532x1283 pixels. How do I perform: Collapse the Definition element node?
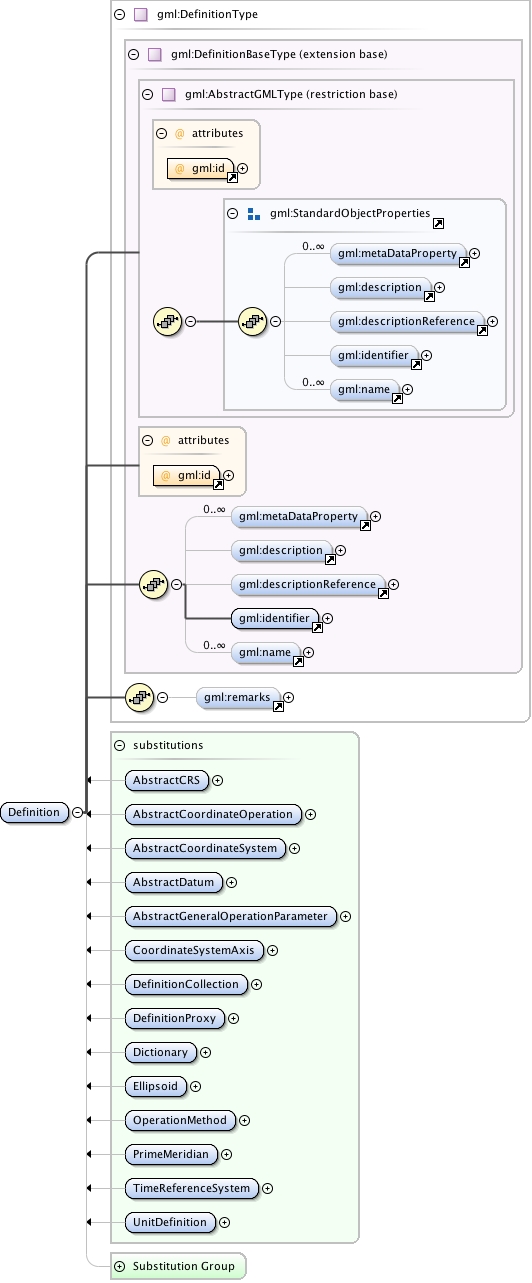[x=77, y=813]
